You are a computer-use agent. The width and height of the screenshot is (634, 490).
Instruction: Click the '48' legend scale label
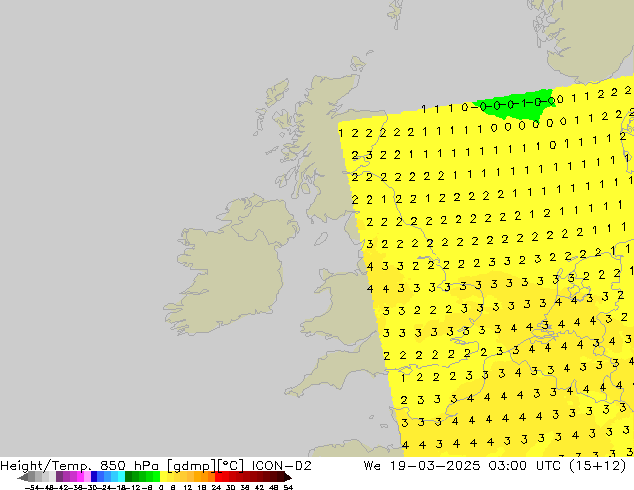273,487
